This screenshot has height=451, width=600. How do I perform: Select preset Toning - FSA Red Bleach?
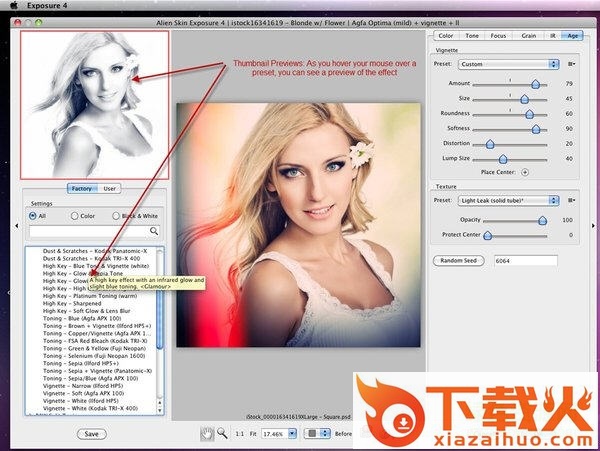(x=95, y=341)
